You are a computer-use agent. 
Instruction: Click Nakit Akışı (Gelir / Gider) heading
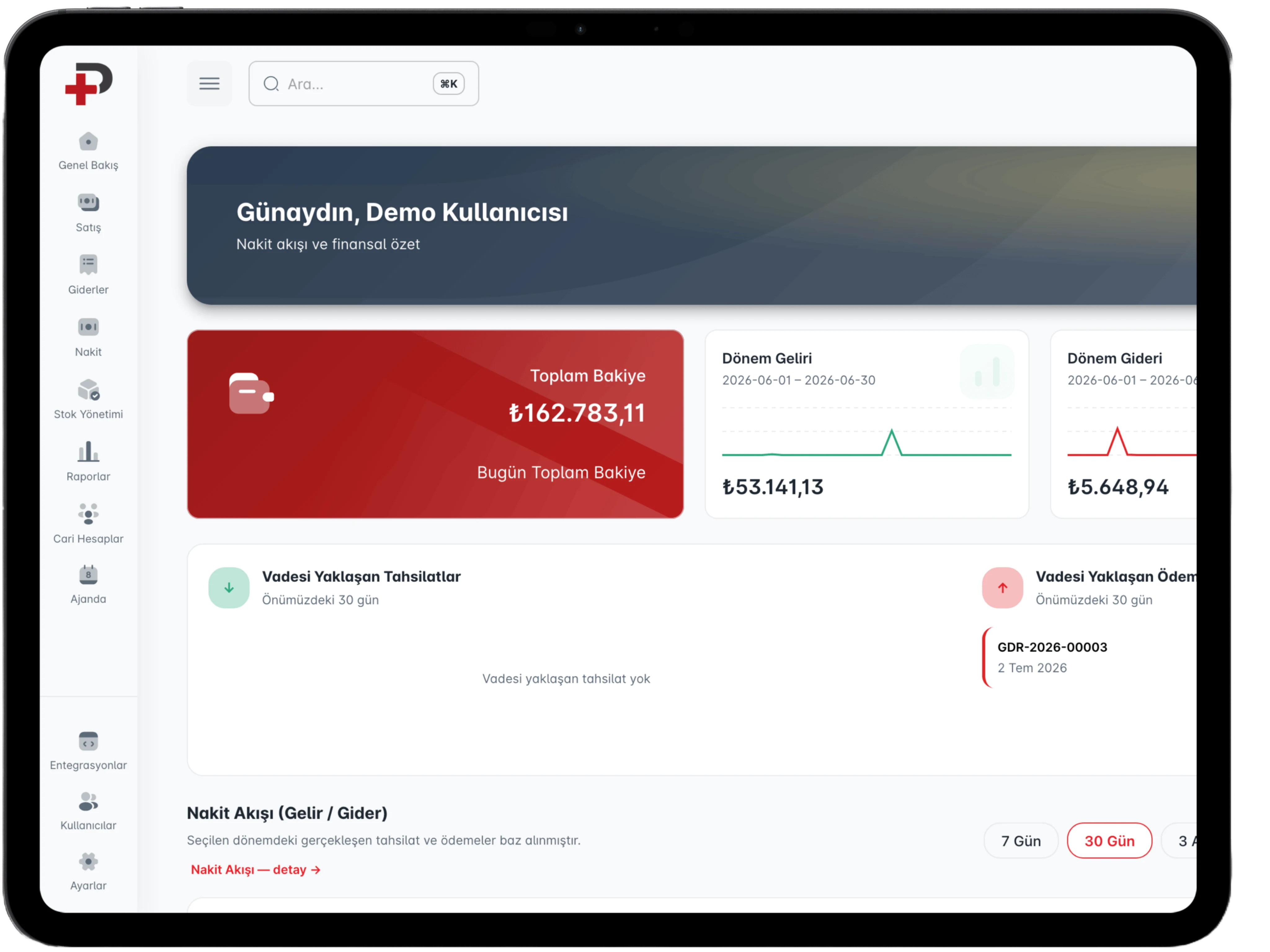point(287,813)
